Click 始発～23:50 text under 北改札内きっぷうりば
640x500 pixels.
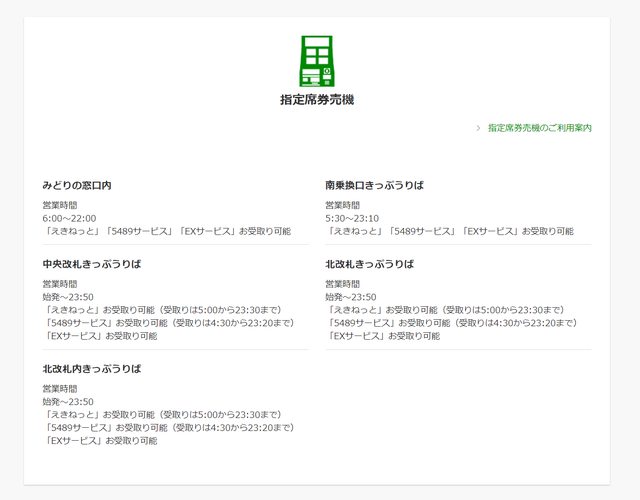68,401
